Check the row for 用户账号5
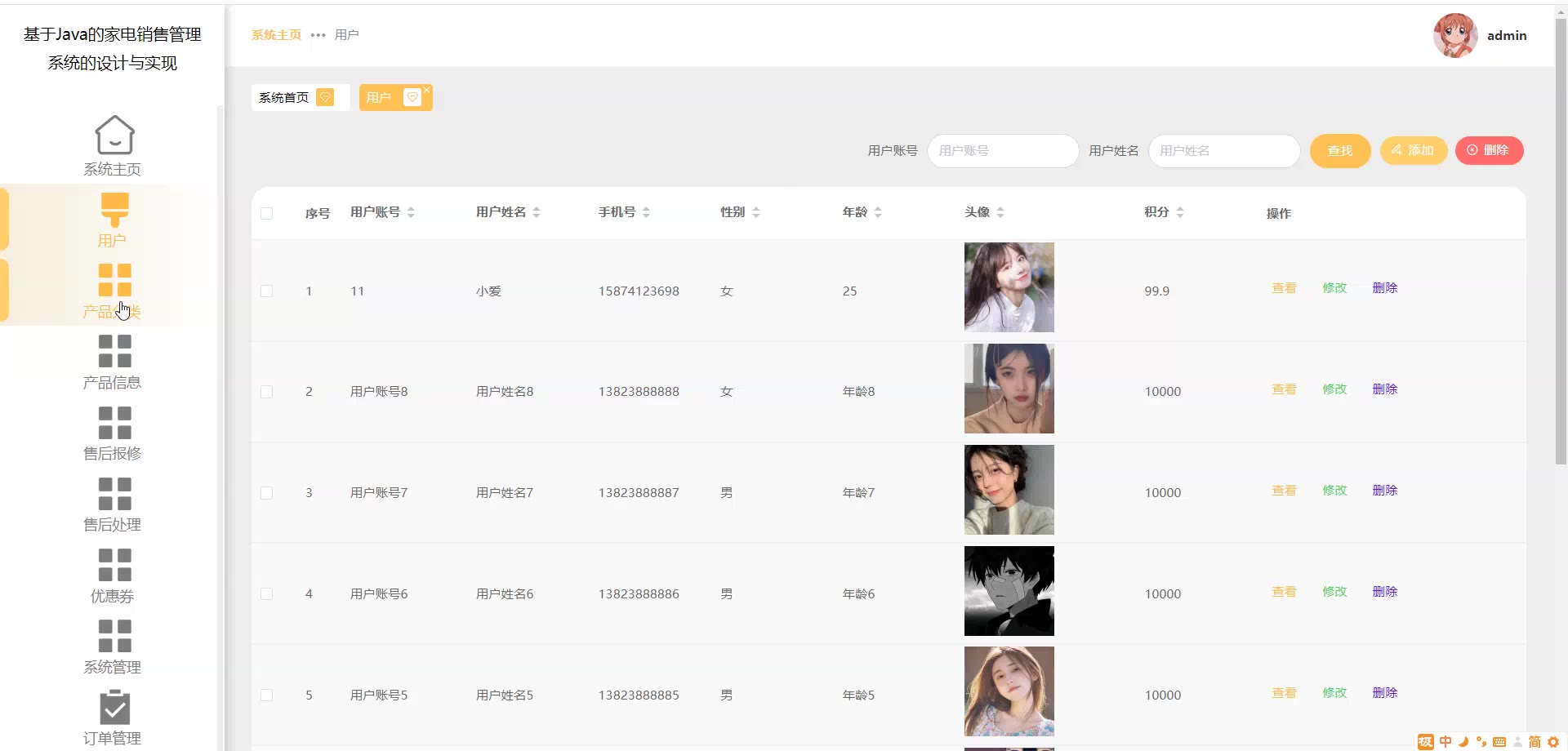Viewport: 1568px width, 751px height. [x=266, y=695]
